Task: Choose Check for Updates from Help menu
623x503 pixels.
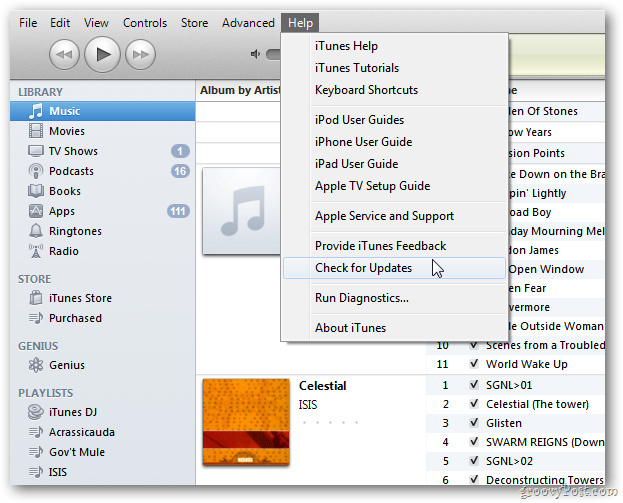Action: tap(363, 268)
